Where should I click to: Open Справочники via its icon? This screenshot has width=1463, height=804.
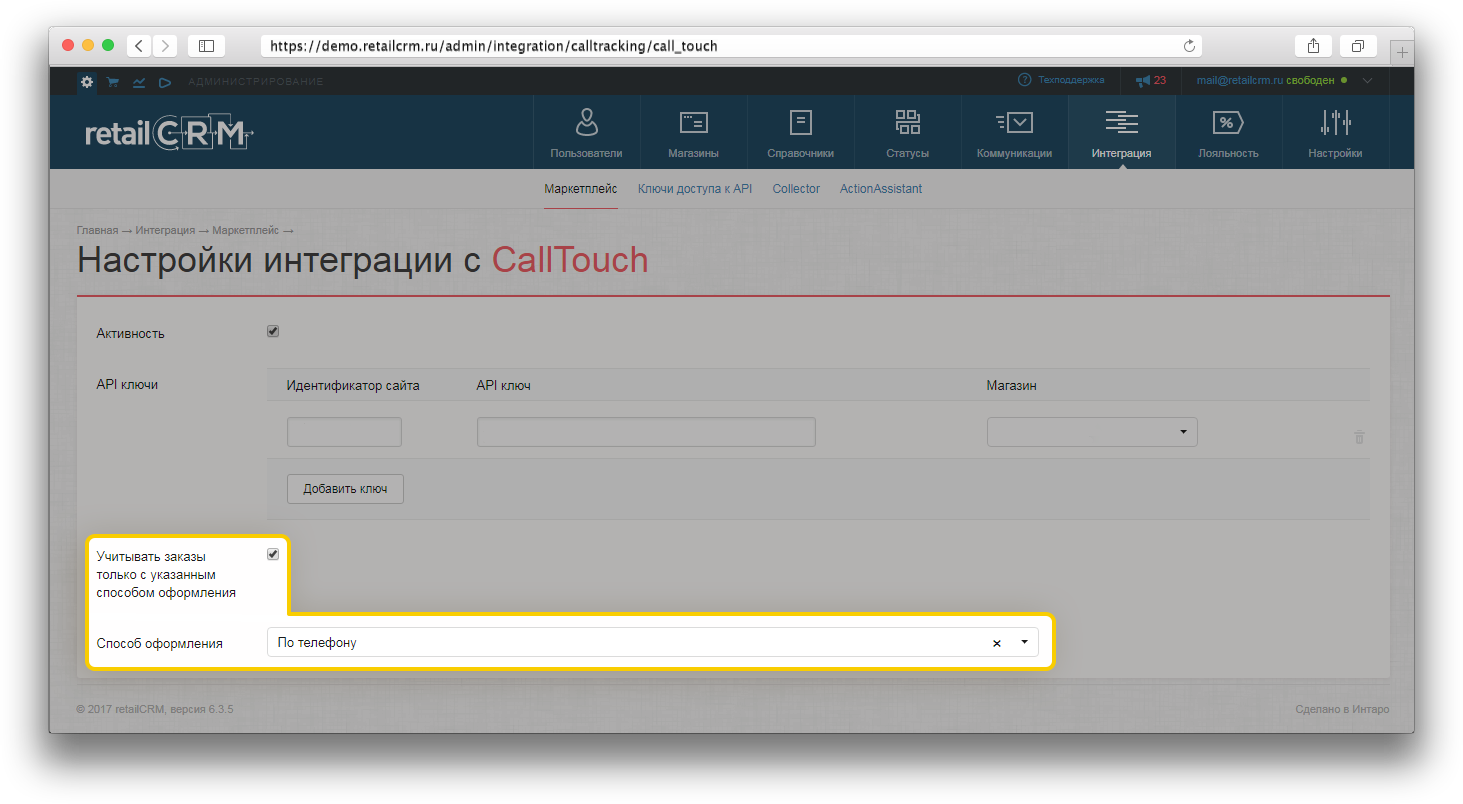point(800,122)
